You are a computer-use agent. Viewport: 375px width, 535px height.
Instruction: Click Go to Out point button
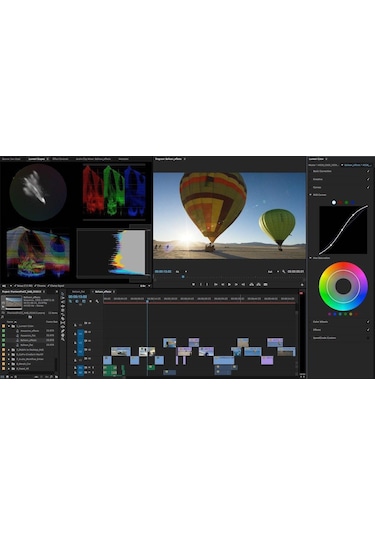tap(243, 284)
